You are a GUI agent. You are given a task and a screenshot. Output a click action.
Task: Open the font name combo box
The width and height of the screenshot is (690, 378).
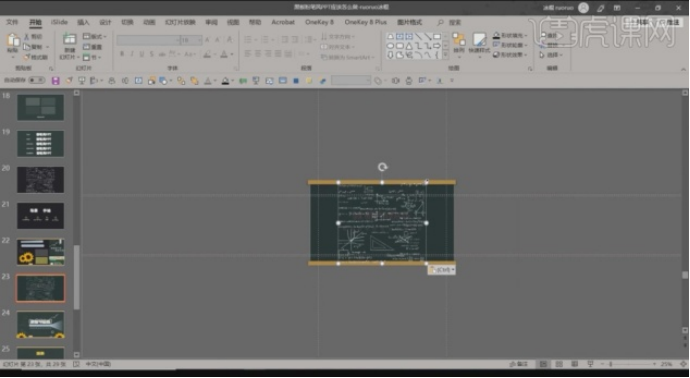tap(148, 40)
